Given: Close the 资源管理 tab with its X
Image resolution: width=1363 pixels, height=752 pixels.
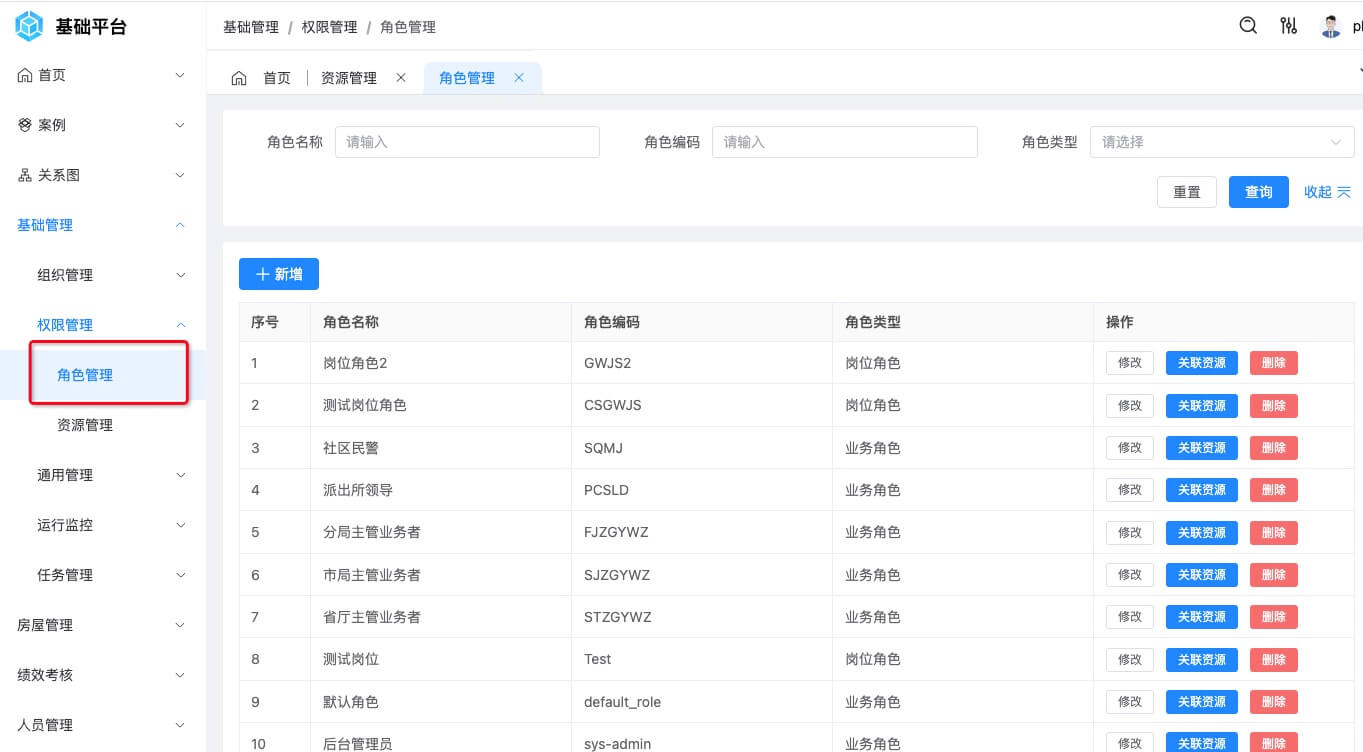Looking at the screenshot, I should point(401,78).
